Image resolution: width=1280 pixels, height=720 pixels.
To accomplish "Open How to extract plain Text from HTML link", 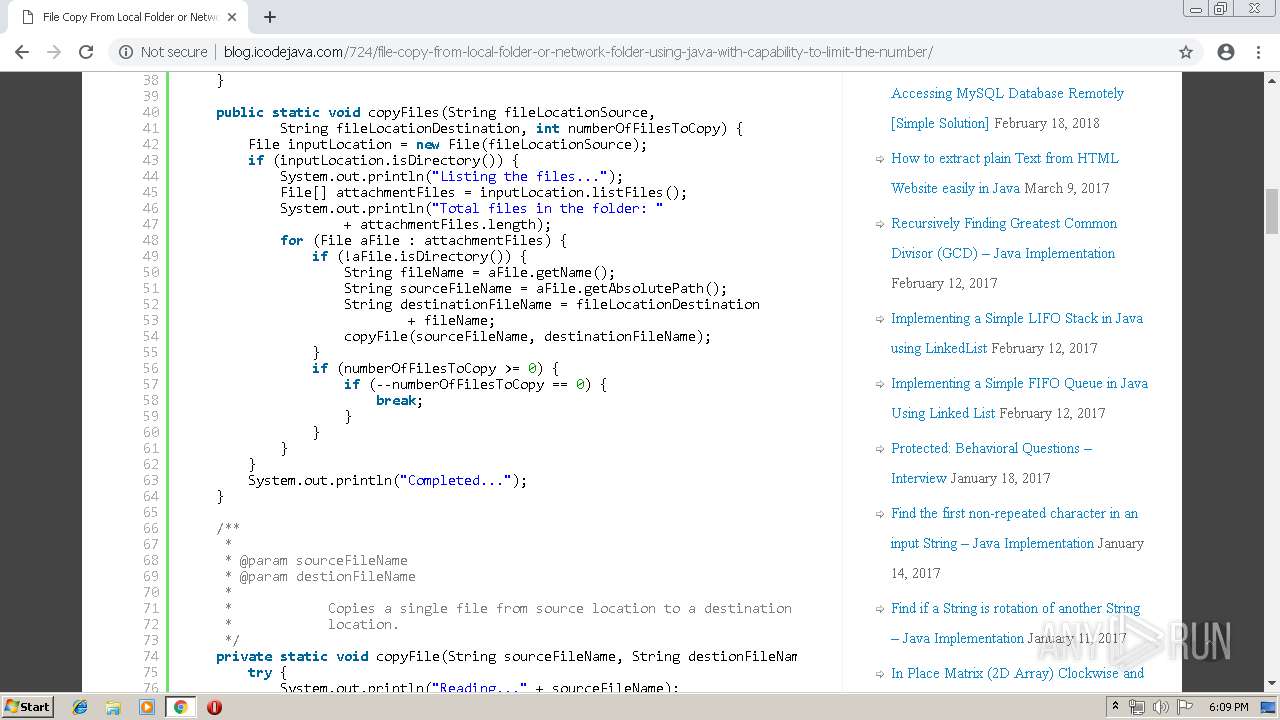I will pyautogui.click(x=1004, y=173).
